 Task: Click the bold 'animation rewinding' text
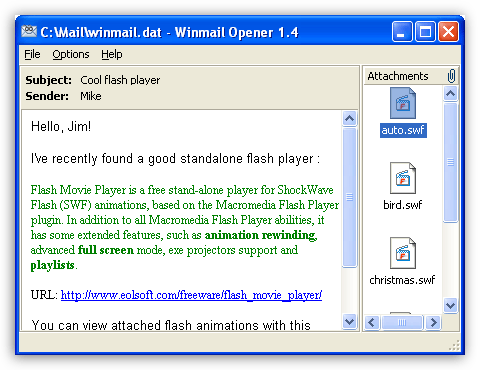pos(260,235)
